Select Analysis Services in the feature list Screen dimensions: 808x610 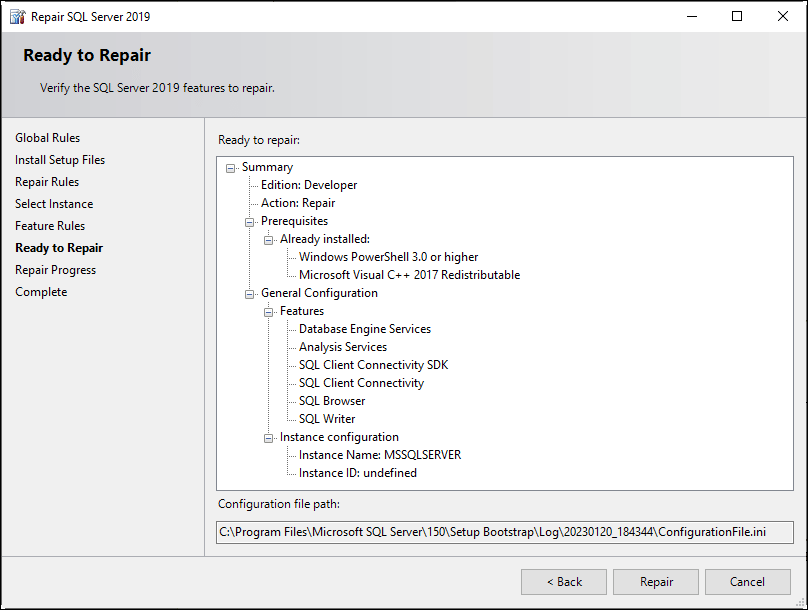coord(342,346)
